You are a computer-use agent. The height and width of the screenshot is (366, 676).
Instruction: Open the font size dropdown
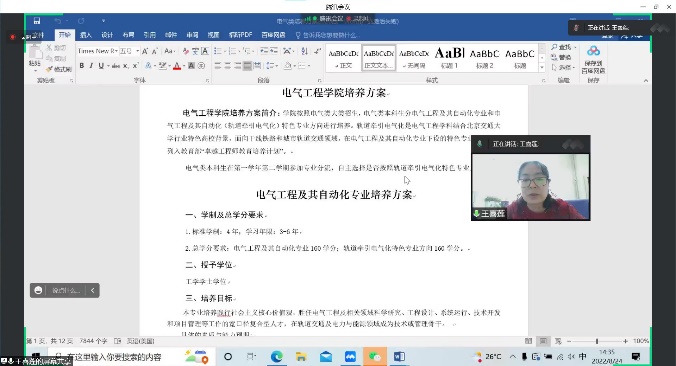pos(129,51)
